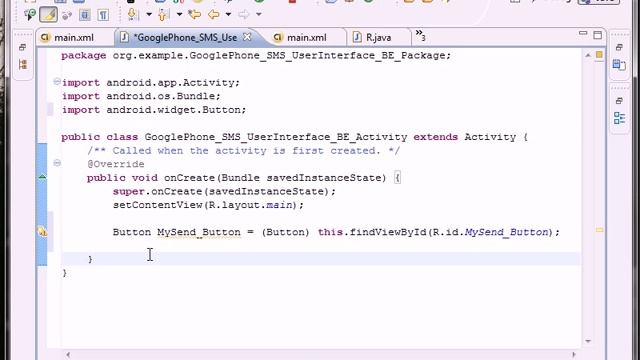Click italic 'MySend_Button' in R.id
Screen dimensions: 640x360
(x=507, y=232)
